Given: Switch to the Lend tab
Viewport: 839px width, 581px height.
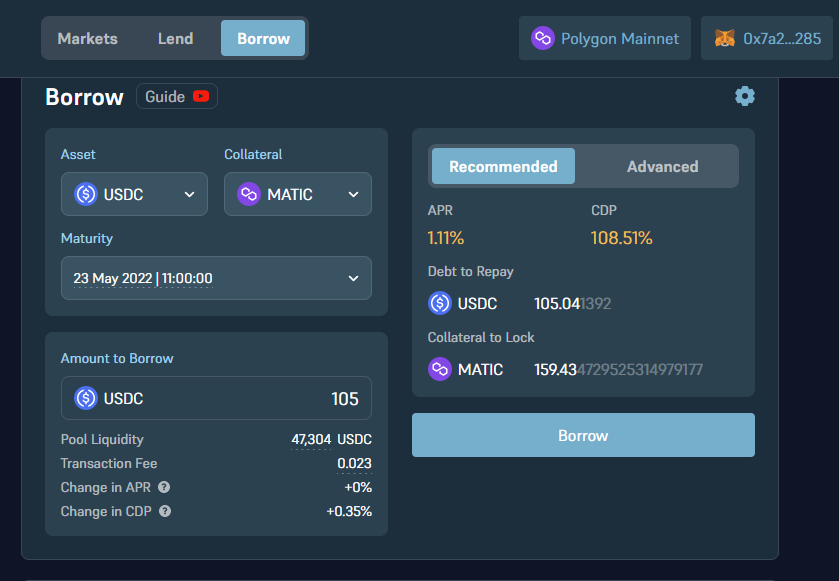Looking at the screenshot, I should [176, 39].
